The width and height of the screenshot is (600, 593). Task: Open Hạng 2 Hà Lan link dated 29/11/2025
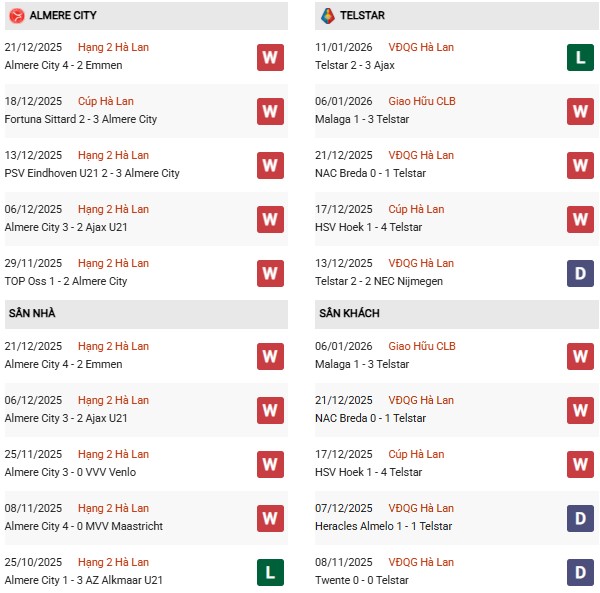click(x=113, y=263)
